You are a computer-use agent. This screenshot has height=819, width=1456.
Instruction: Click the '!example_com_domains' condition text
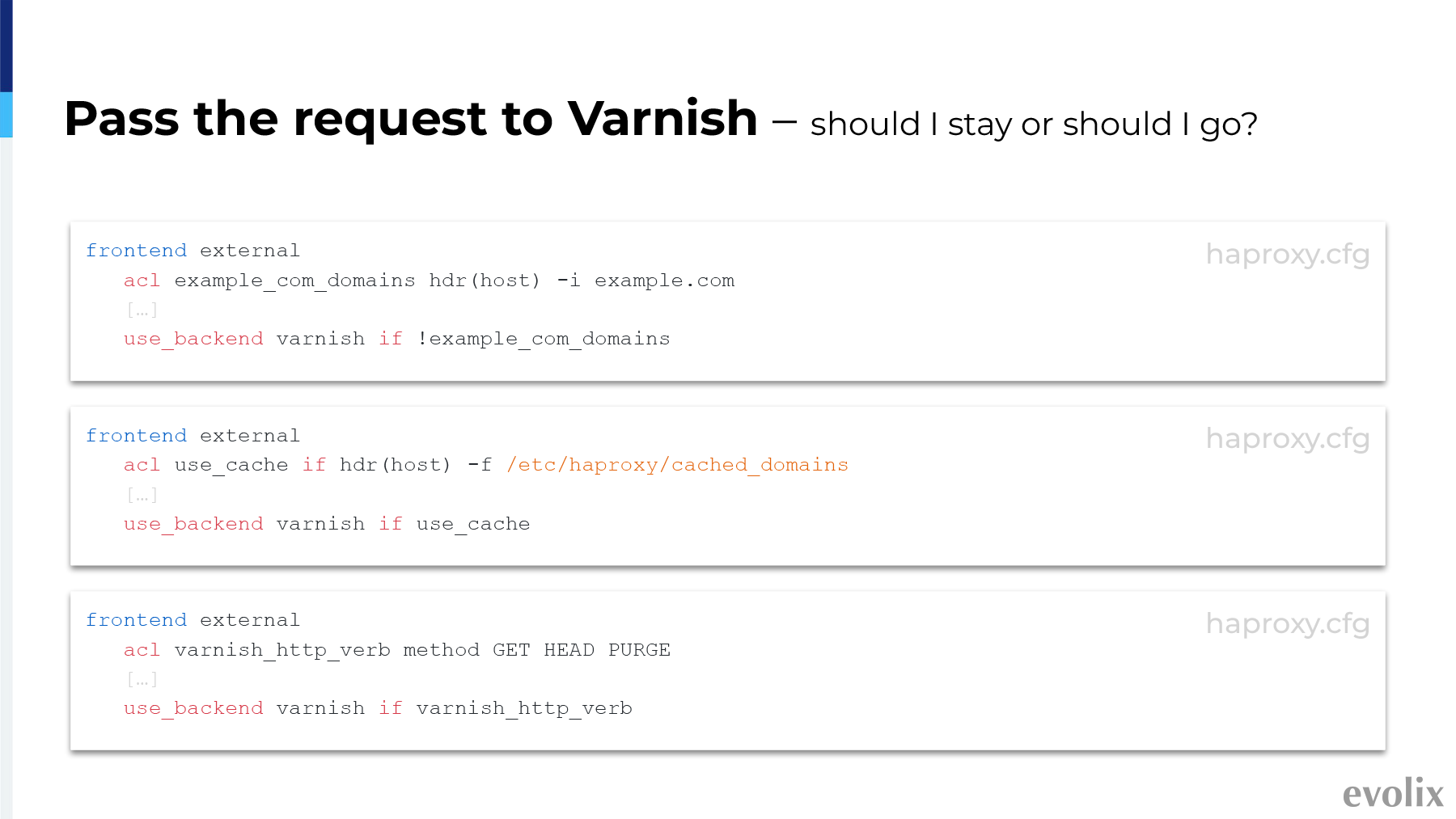coord(544,339)
